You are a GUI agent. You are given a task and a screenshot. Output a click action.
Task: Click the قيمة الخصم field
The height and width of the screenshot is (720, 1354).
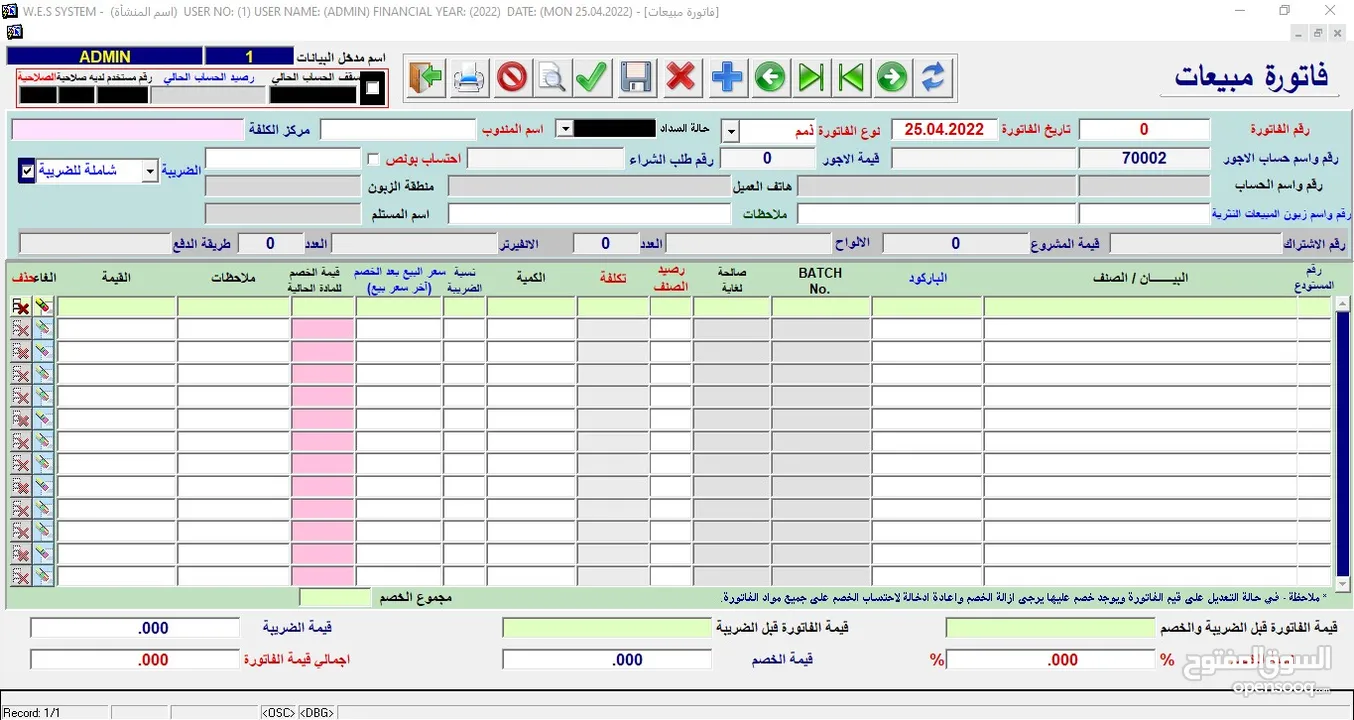[607, 660]
